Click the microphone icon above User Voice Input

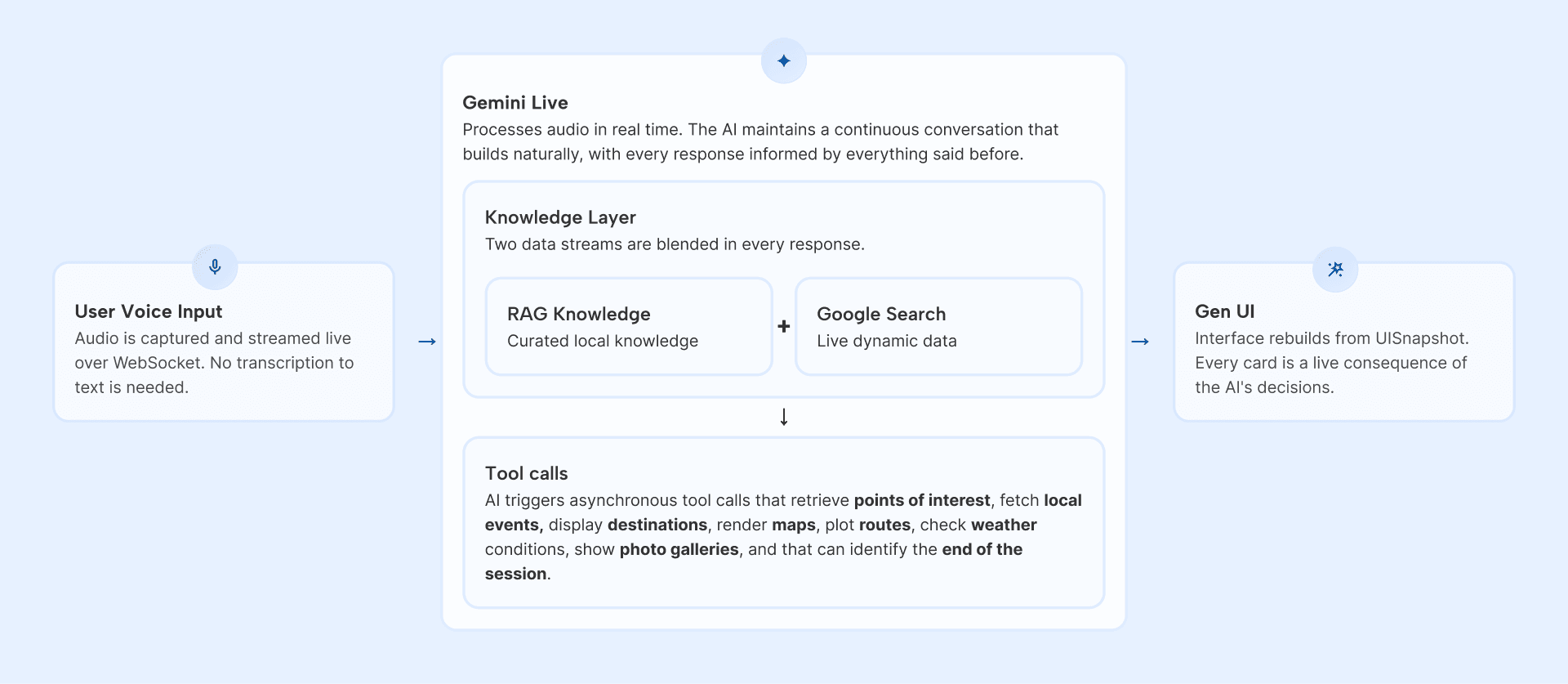tap(215, 267)
